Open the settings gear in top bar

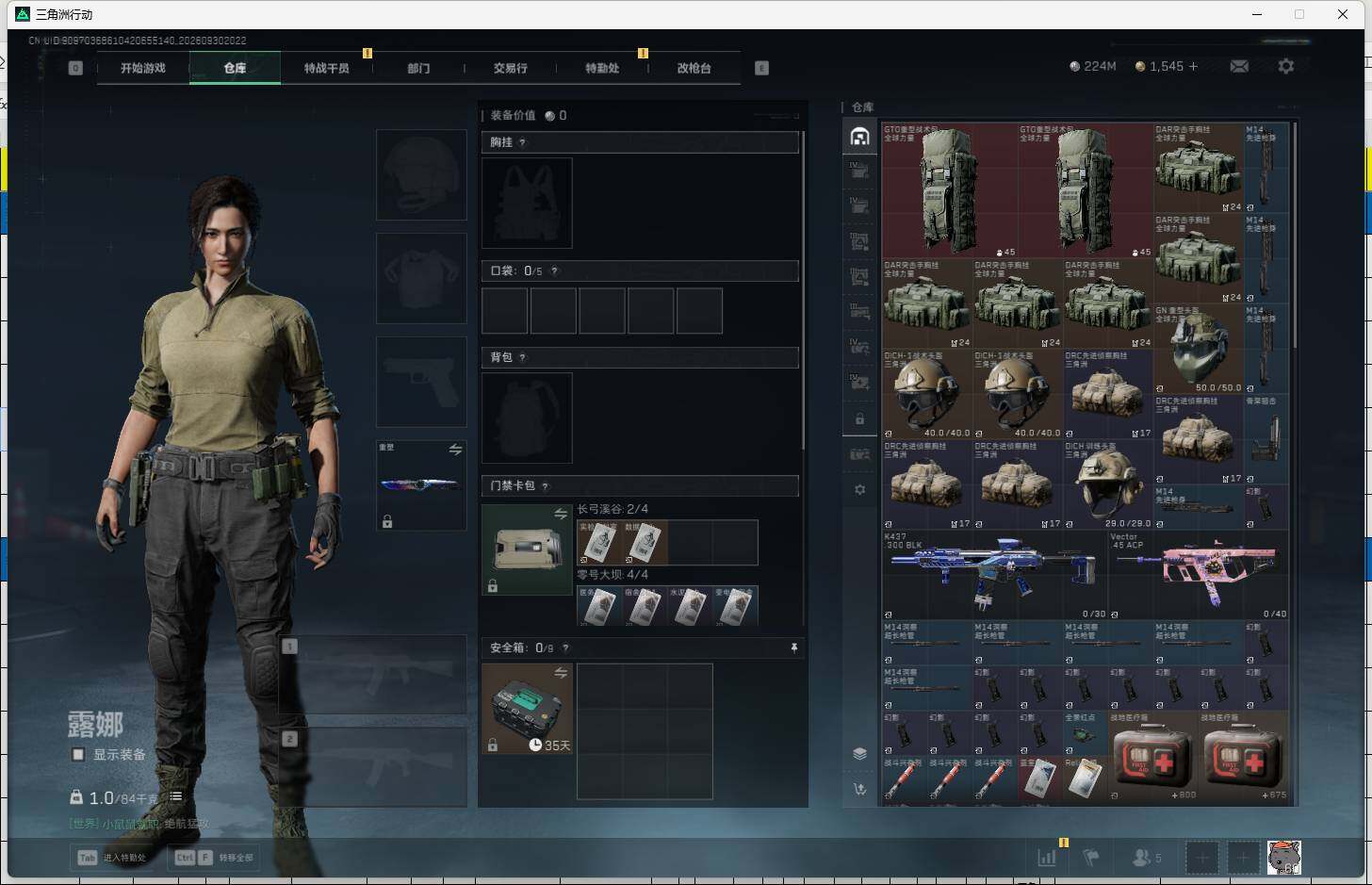tap(1285, 66)
